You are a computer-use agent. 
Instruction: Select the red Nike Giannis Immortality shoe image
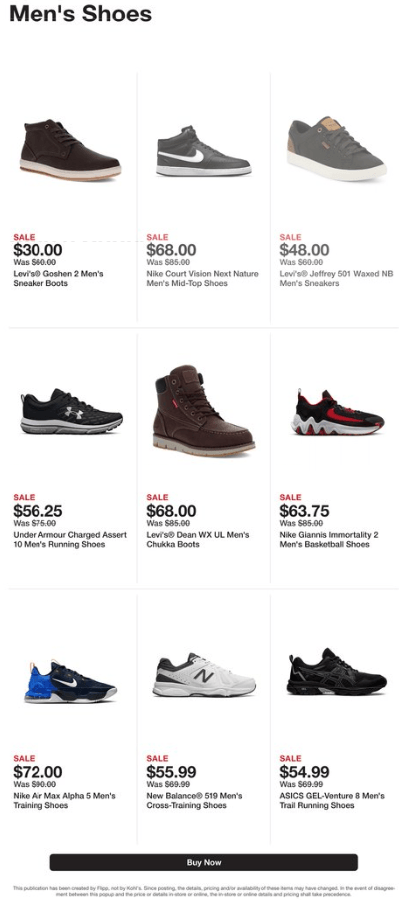point(338,412)
